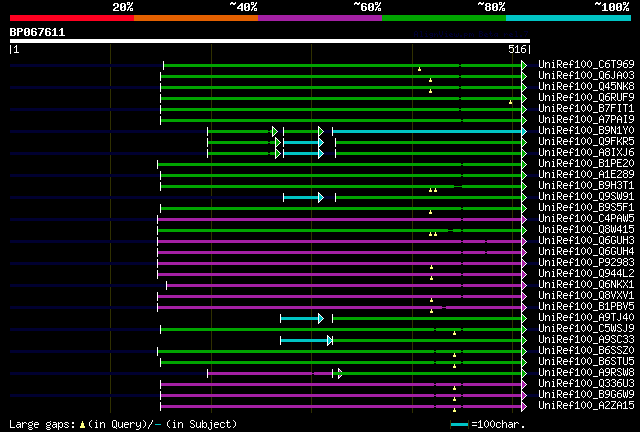
Task: Choose the UniRef100_C5WSJ9 label
Action: click(x=586, y=329)
